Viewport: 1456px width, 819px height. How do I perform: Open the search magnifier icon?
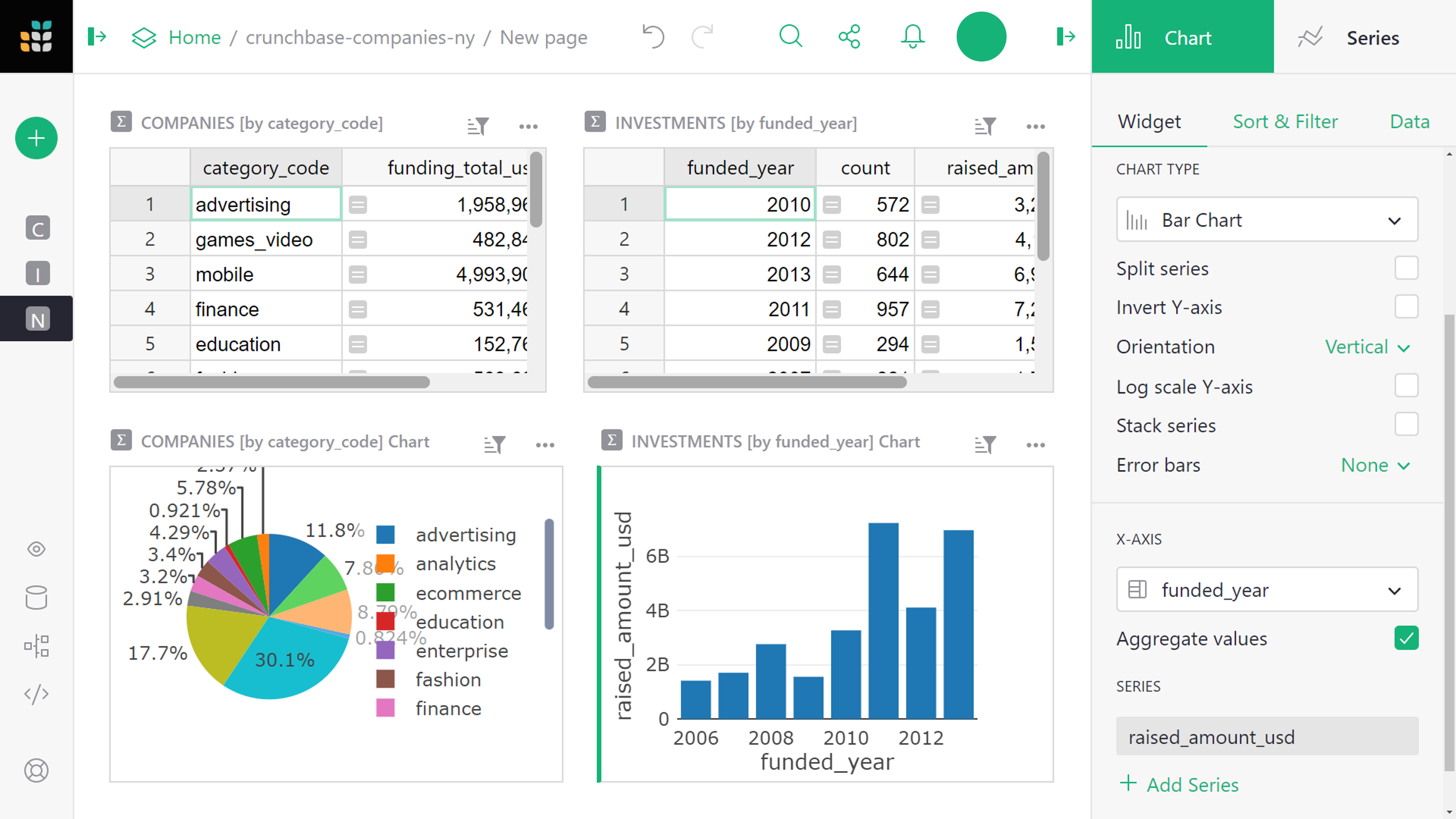click(790, 37)
